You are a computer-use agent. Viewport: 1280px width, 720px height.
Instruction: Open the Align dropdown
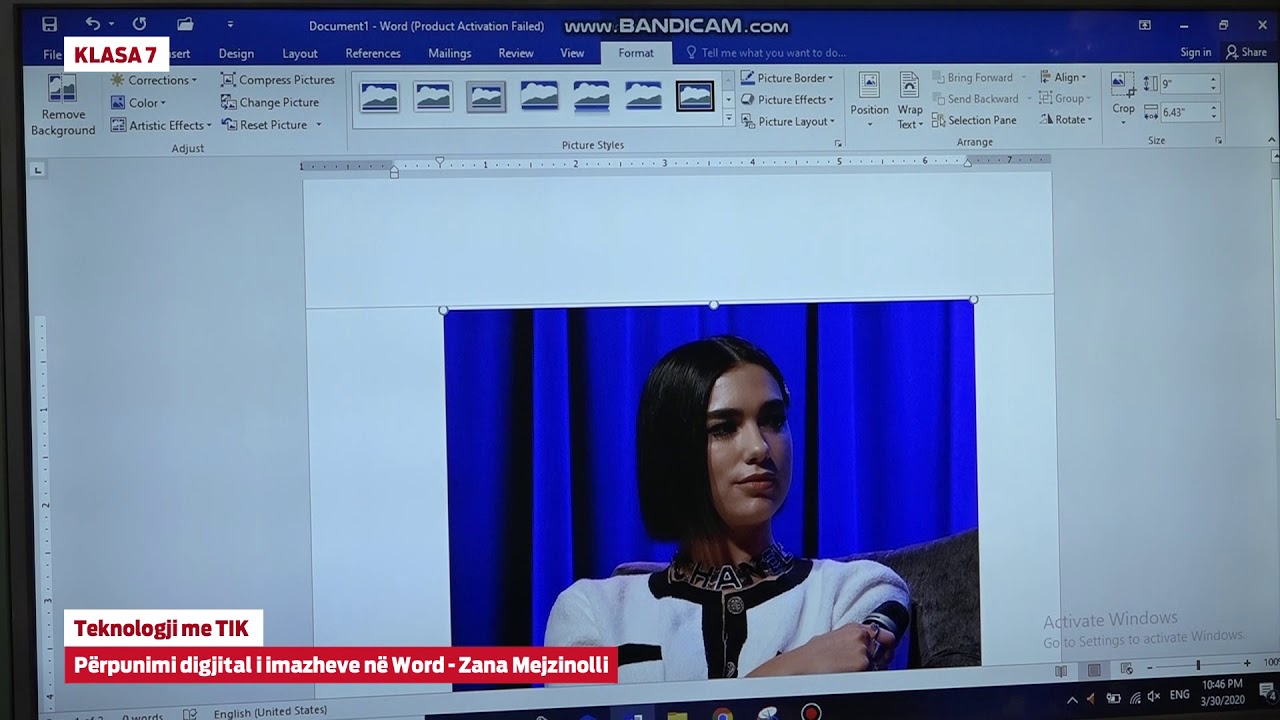pos(1063,77)
